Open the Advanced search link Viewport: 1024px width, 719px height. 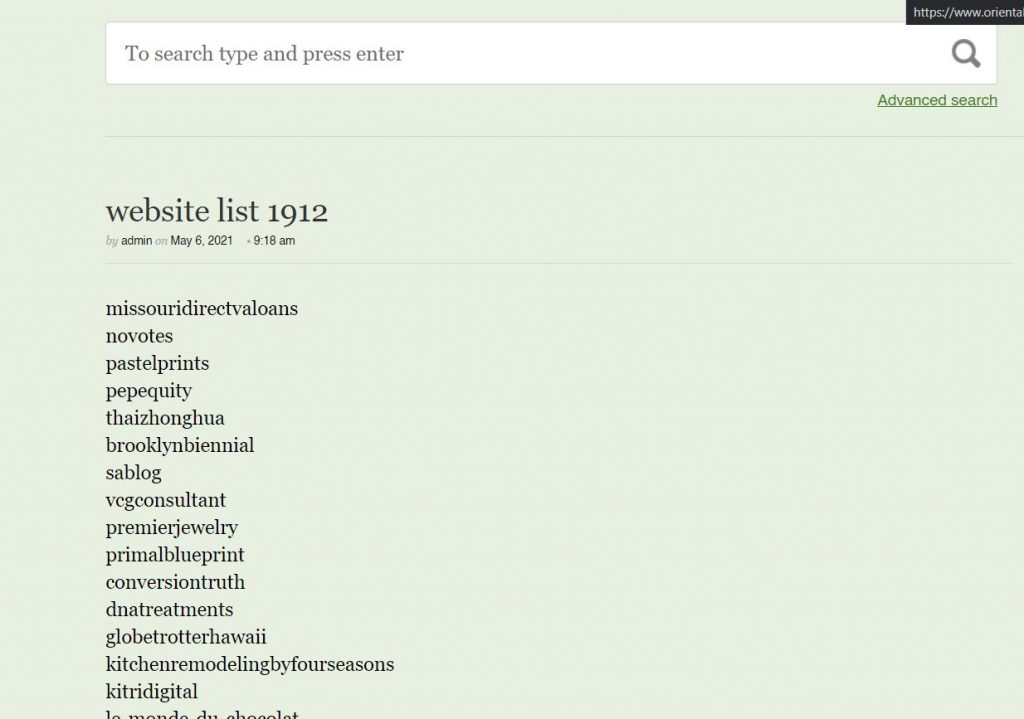pyautogui.click(x=937, y=100)
